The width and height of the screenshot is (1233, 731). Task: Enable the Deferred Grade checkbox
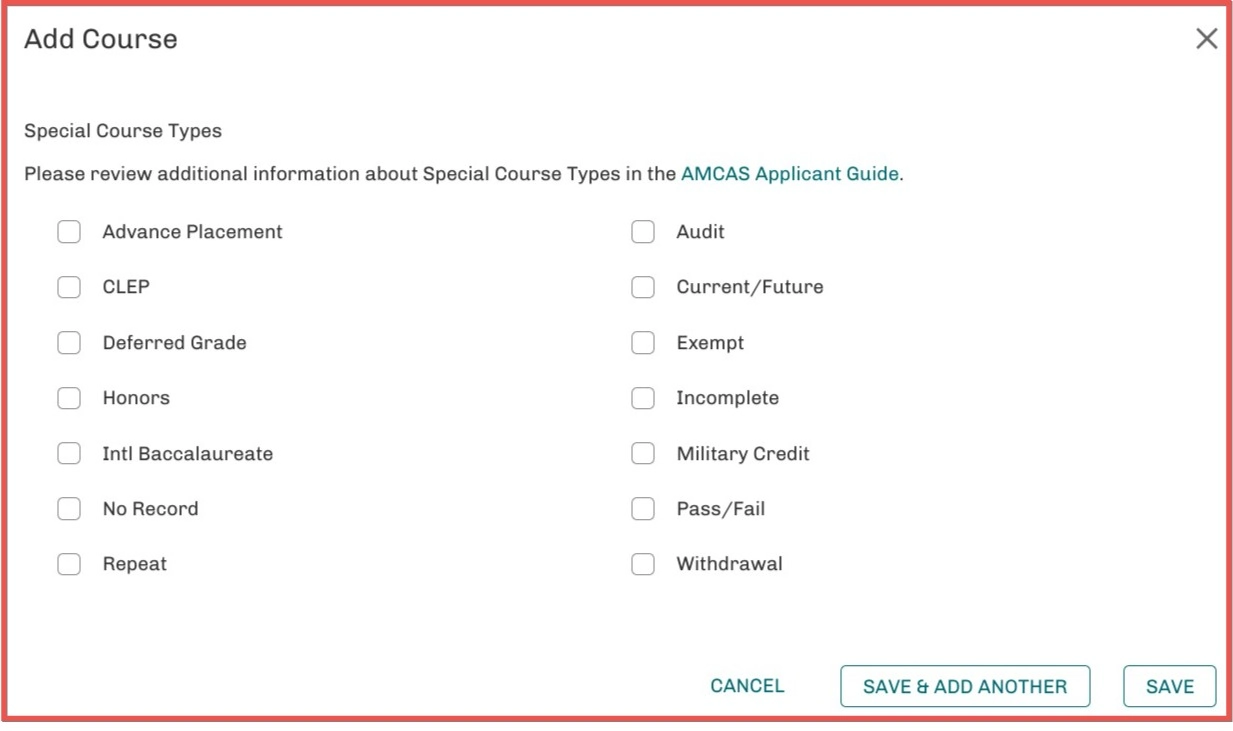point(68,342)
